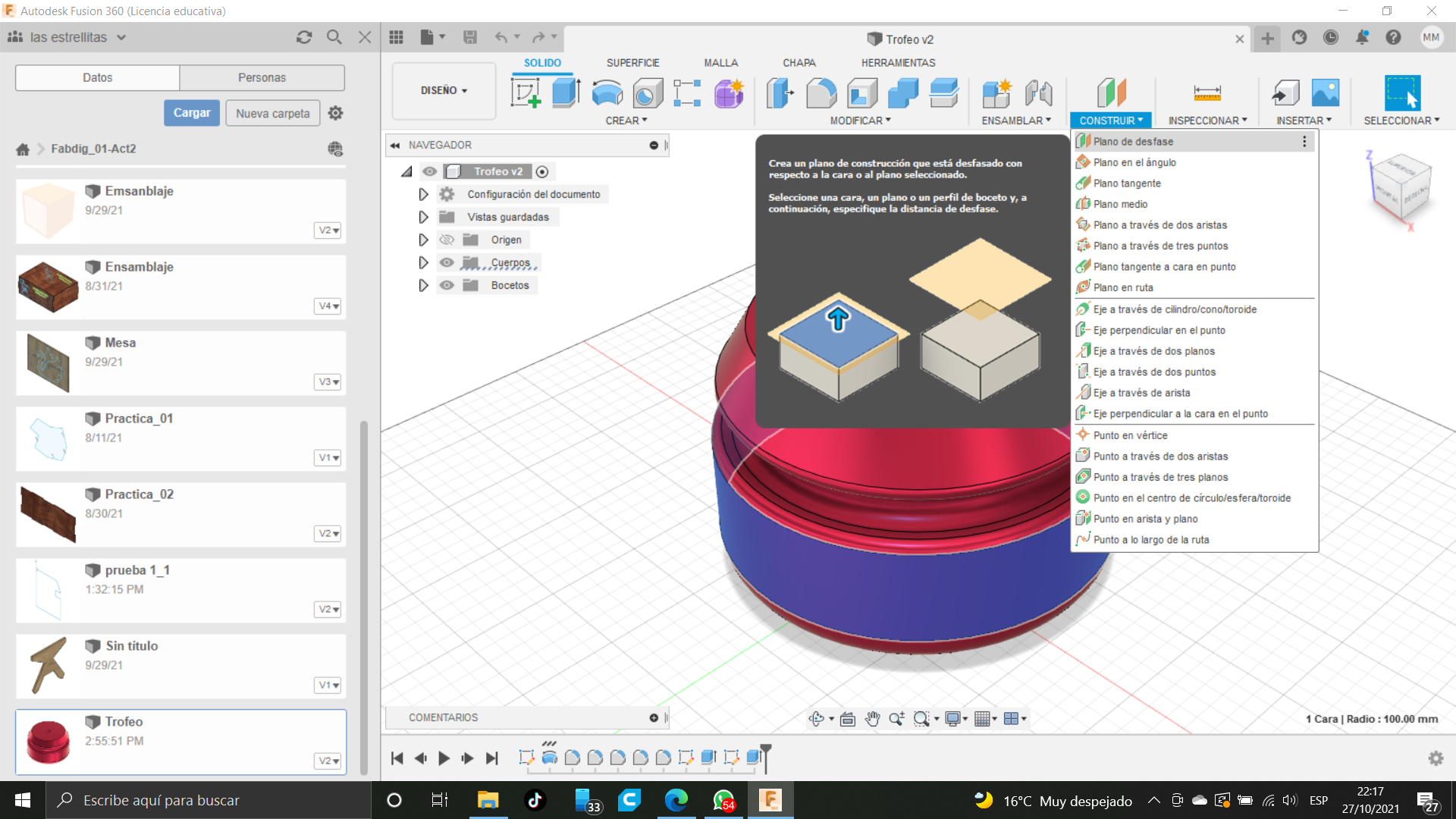Click the Pan hand icon
The width and height of the screenshot is (1456, 819).
pos(872,719)
